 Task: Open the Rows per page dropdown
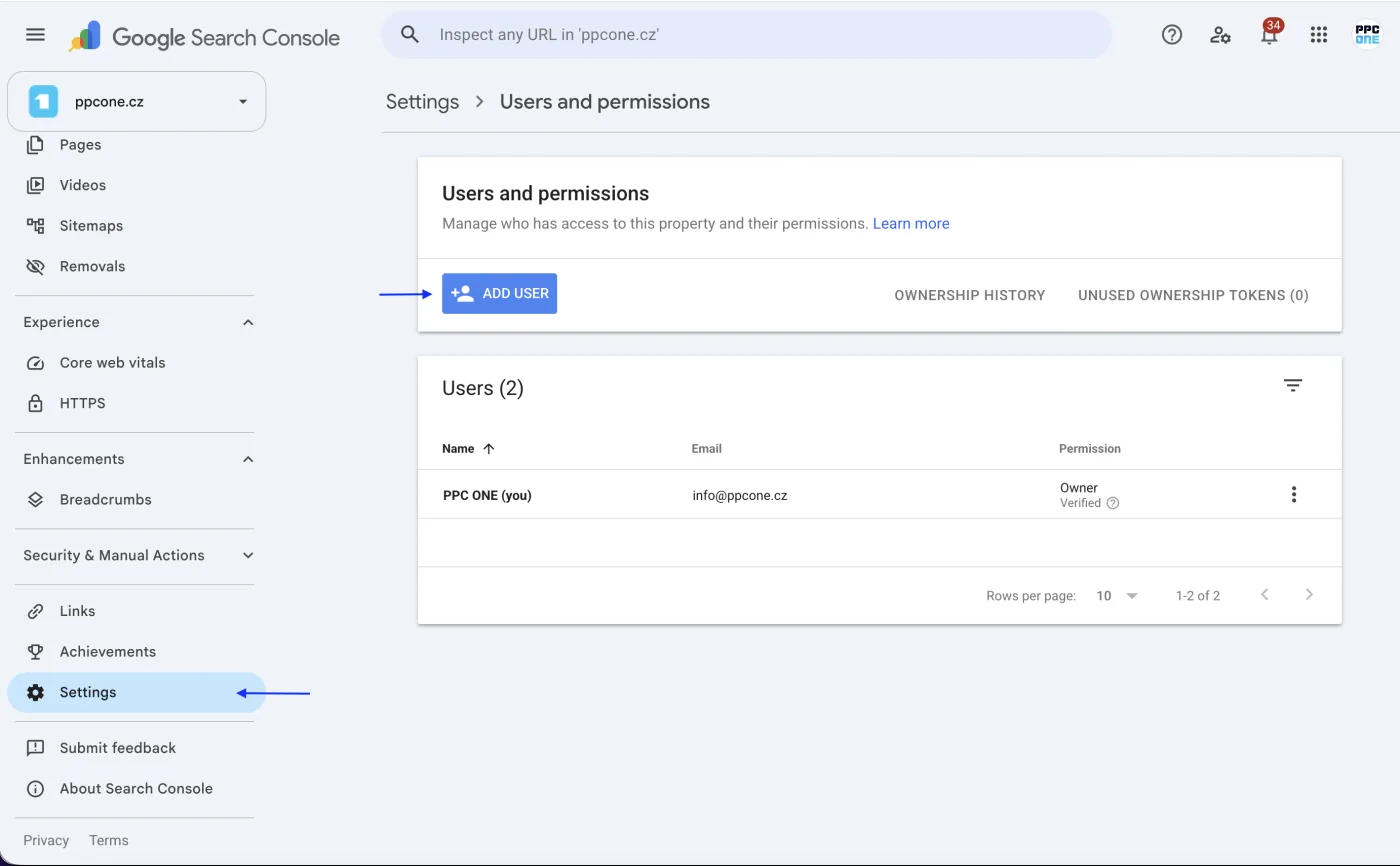[1117, 595]
